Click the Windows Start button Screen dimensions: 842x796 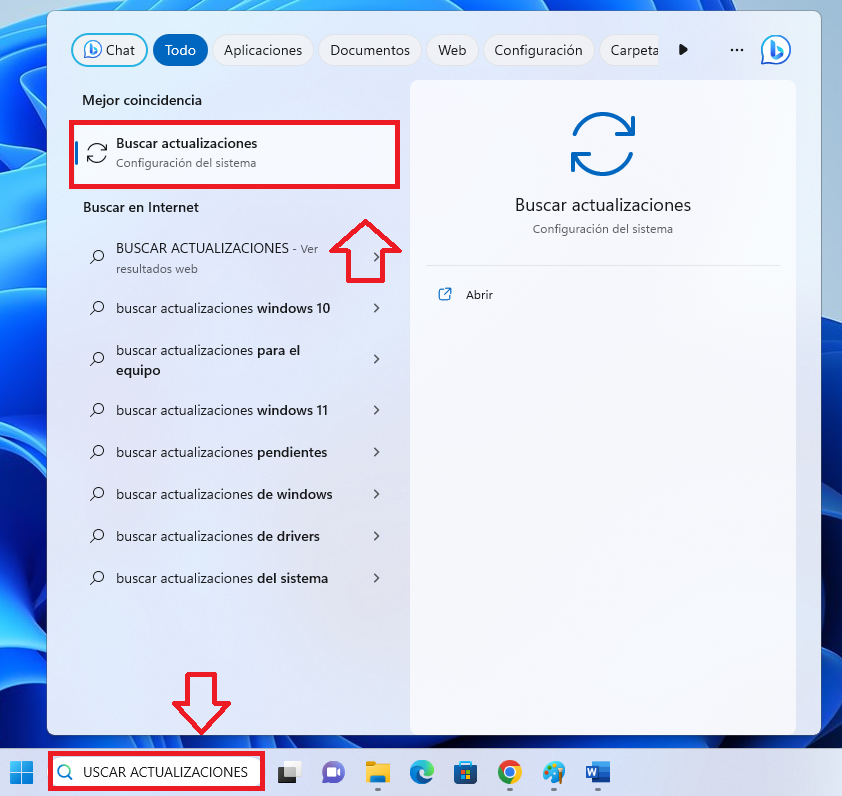[x=22, y=772]
